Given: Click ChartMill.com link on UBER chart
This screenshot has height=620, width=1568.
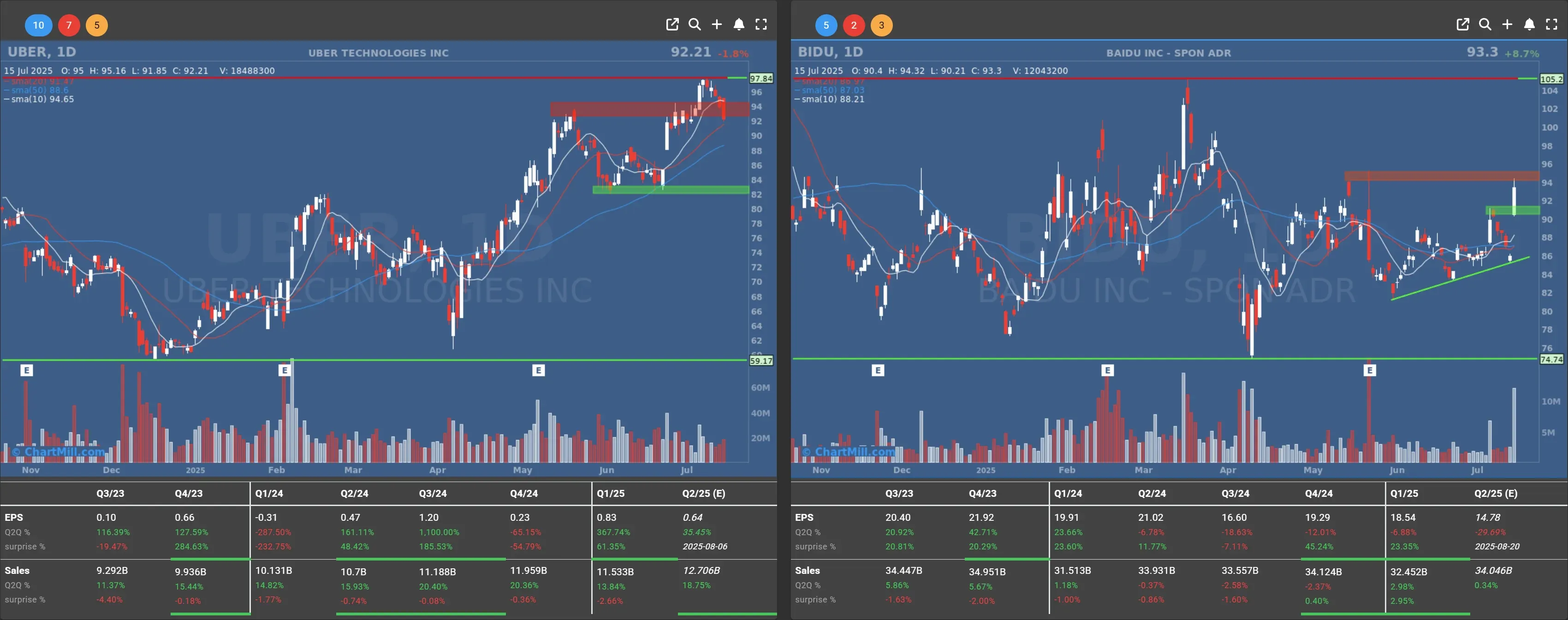Looking at the screenshot, I should 59,451.
